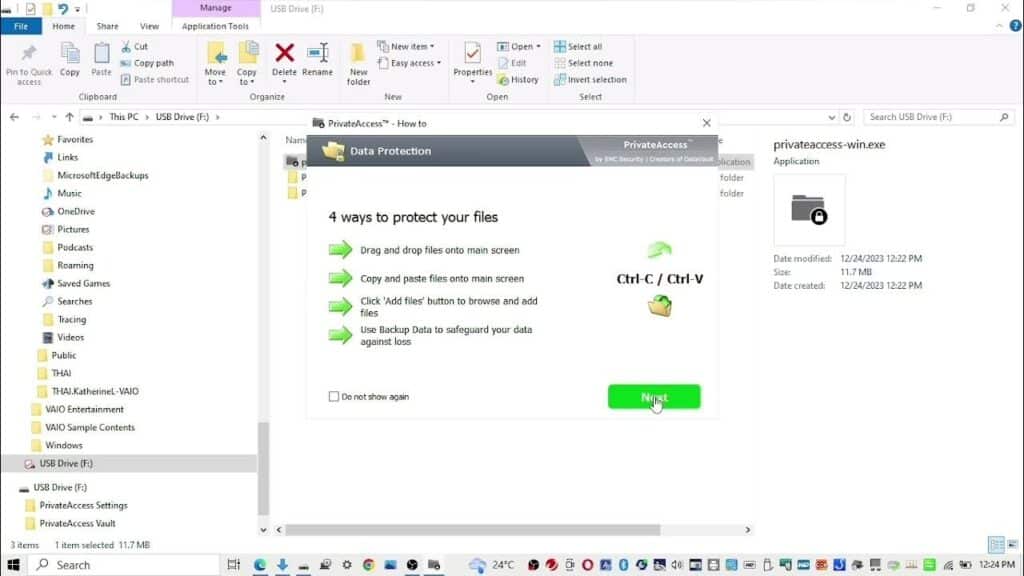1024x576 pixels.
Task: Go up one folder level arrow
Action: (x=69, y=117)
